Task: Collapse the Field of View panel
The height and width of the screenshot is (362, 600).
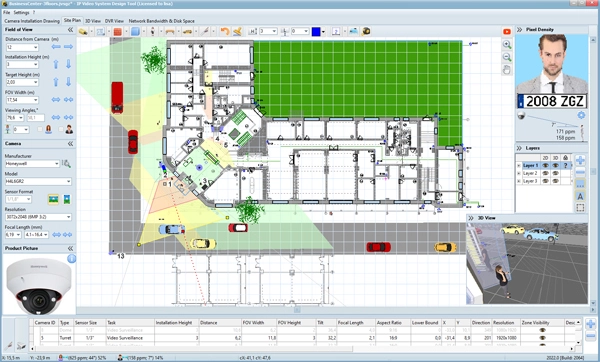Action: (70, 29)
